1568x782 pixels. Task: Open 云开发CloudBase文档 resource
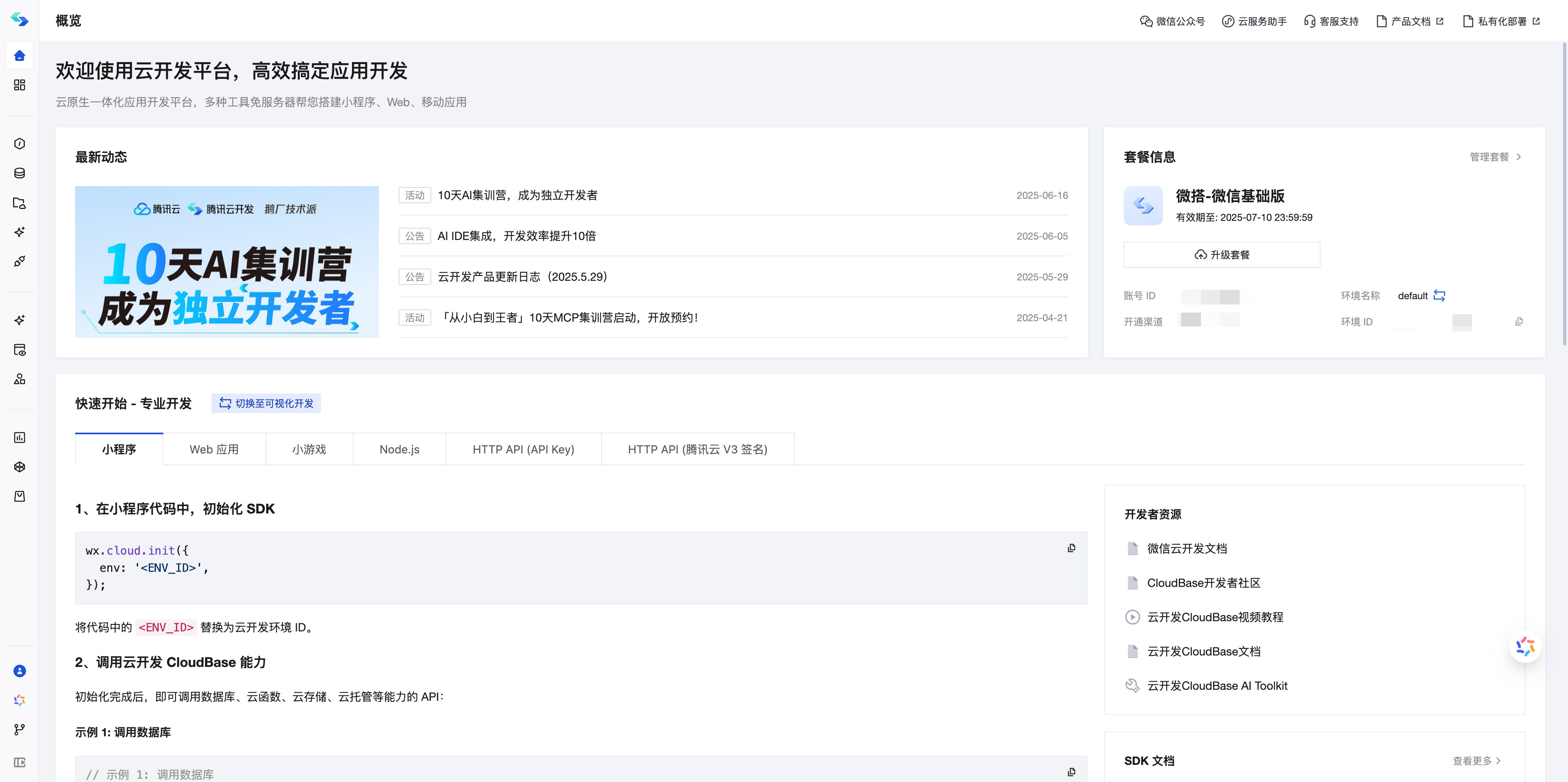tap(1203, 651)
